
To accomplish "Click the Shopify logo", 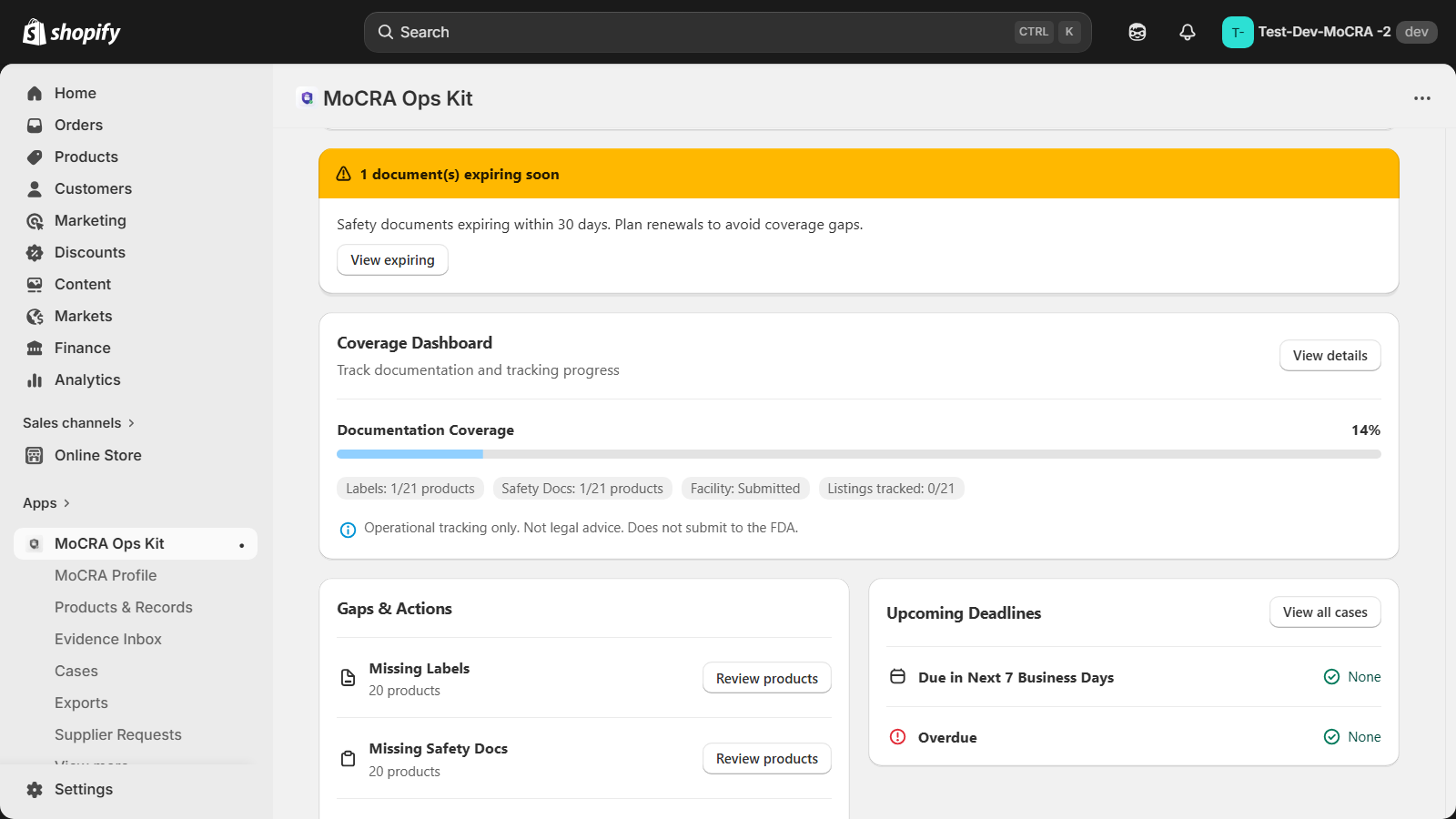I will pyautogui.click(x=72, y=32).
